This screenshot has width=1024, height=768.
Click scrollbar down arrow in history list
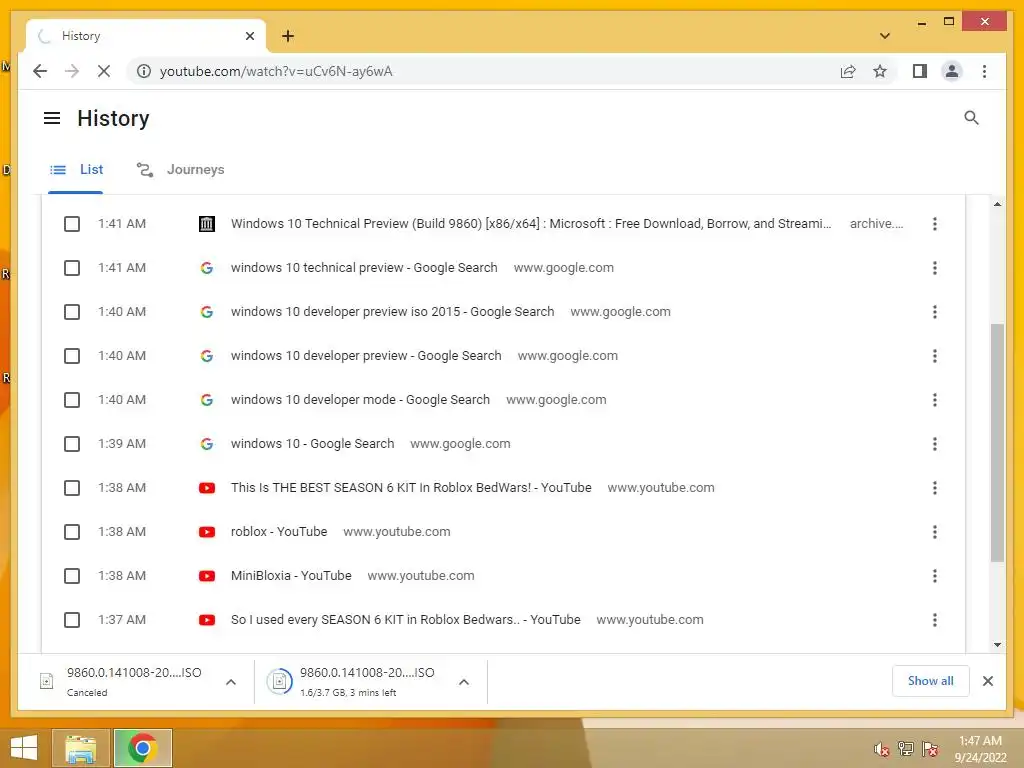click(997, 645)
